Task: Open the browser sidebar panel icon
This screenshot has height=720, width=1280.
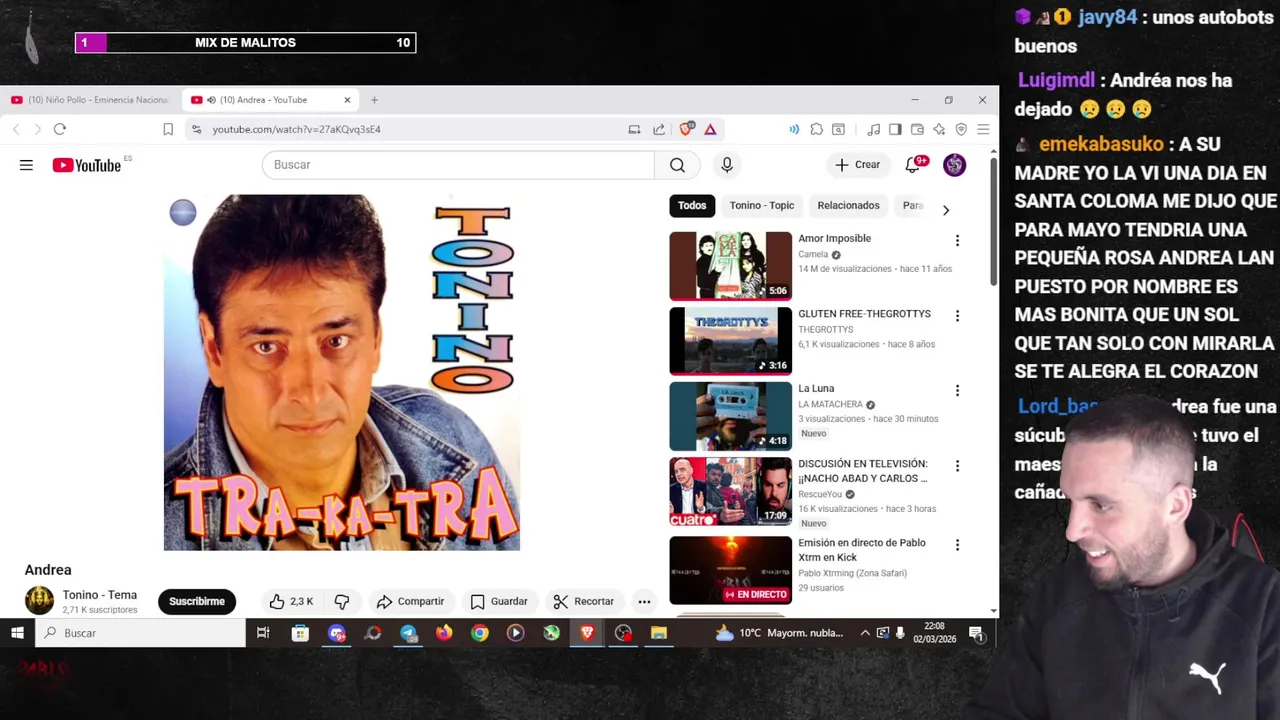Action: (895, 129)
